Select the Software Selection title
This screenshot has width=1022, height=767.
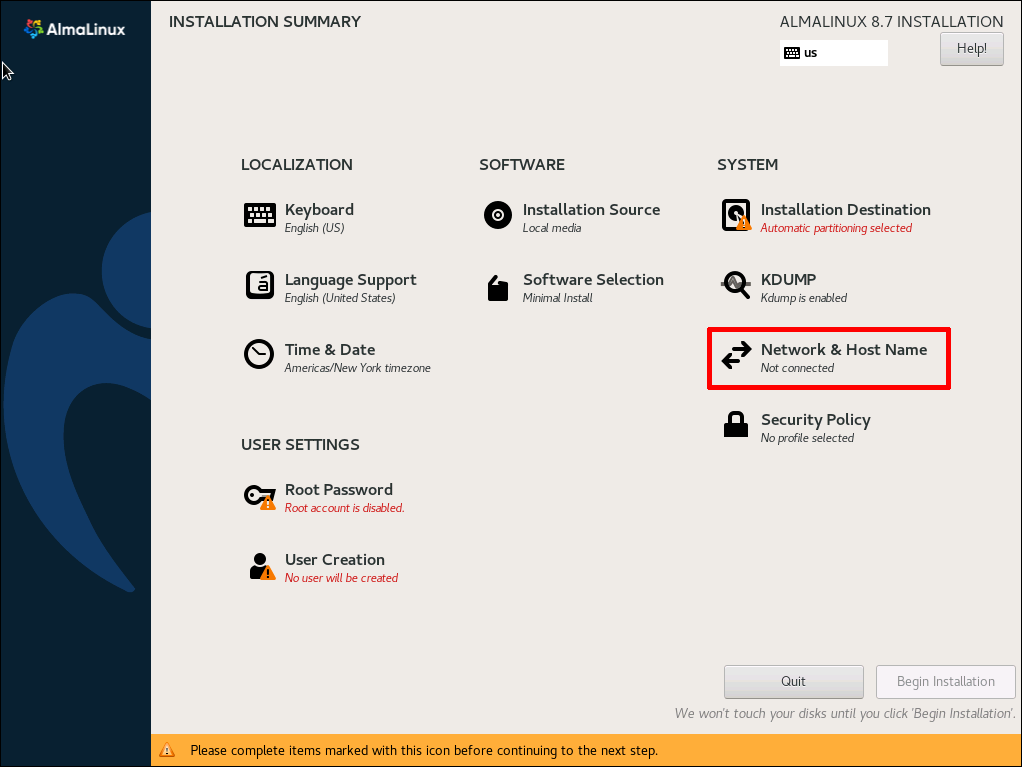[x=593, y=280]
